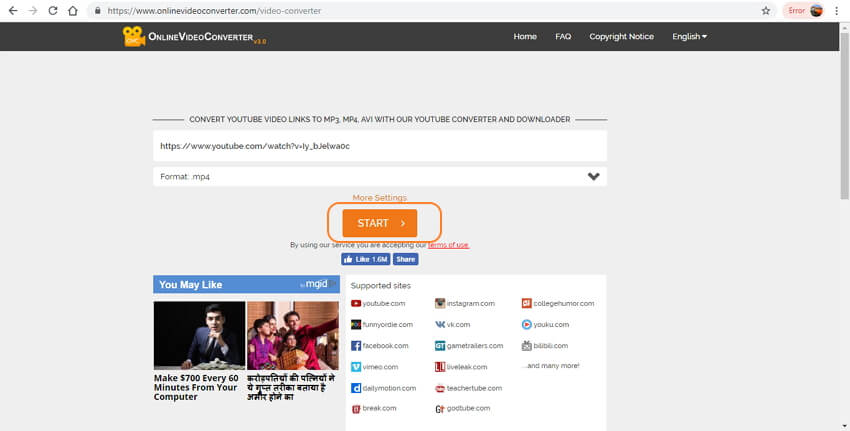The image size is (850, 431).
Task: Click the youku.com site icon
Action: 526,325
